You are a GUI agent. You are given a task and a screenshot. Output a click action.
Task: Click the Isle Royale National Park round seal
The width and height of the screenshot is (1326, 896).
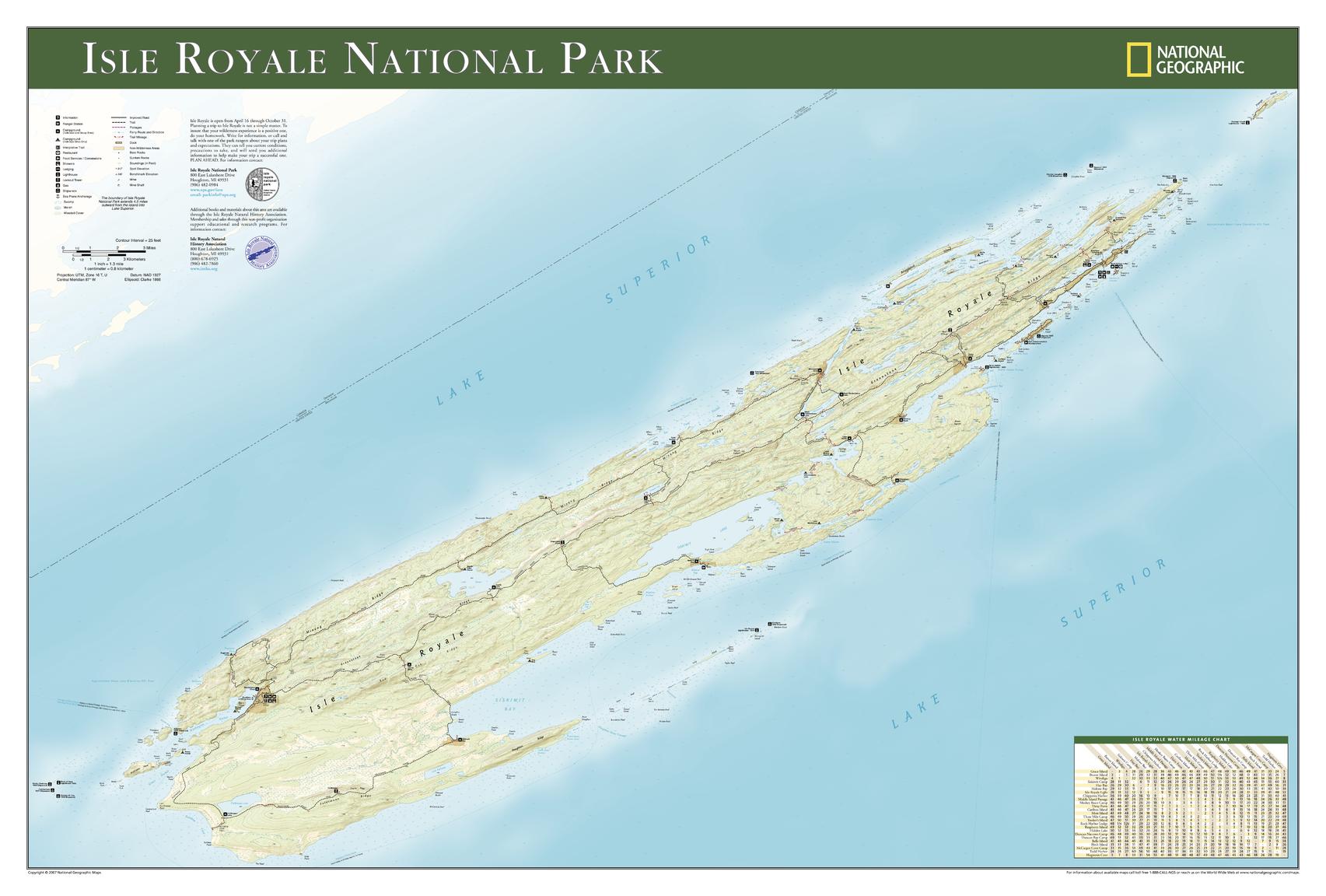click(262, 184)
